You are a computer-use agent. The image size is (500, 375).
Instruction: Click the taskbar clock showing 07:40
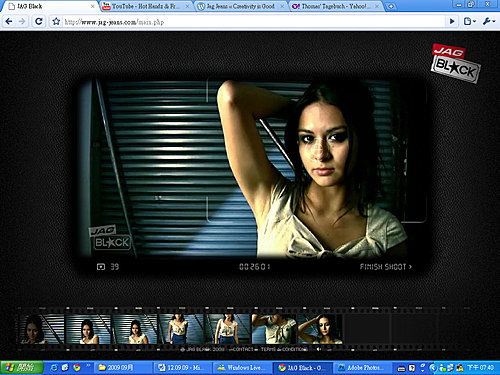pyautogui.click(x=480, y=368)
